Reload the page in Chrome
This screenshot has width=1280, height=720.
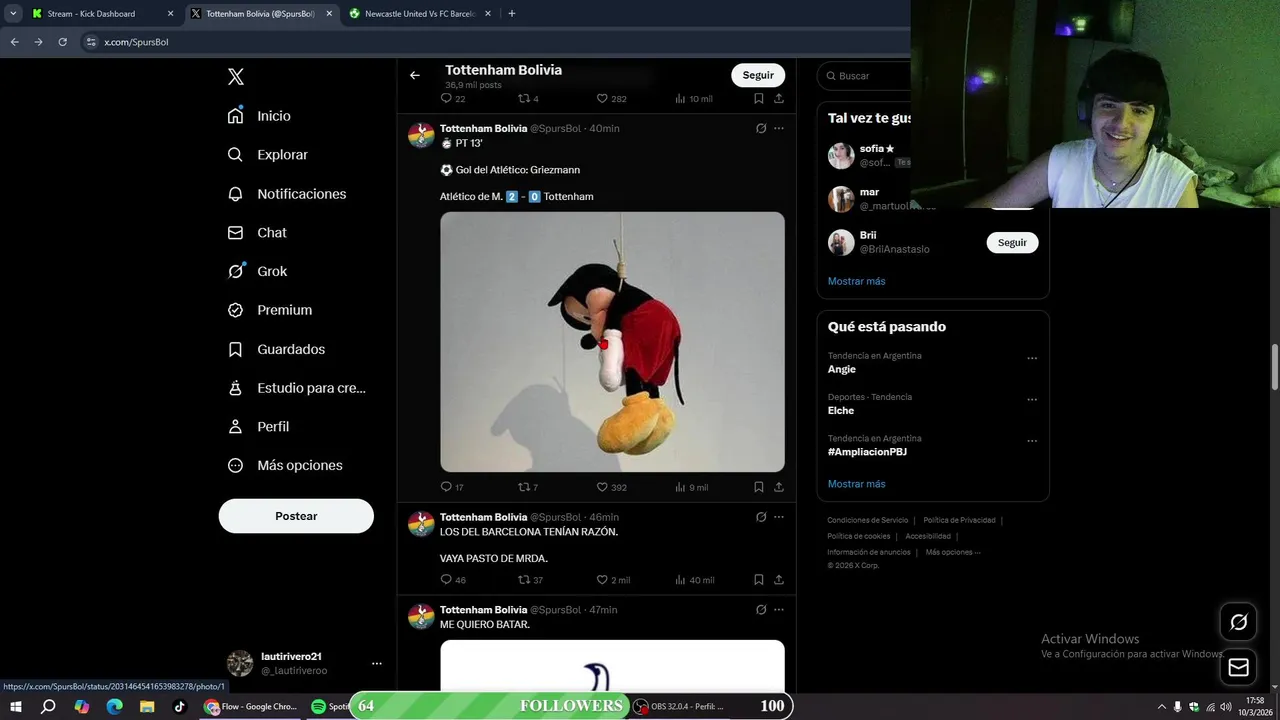tap(62, 42)
